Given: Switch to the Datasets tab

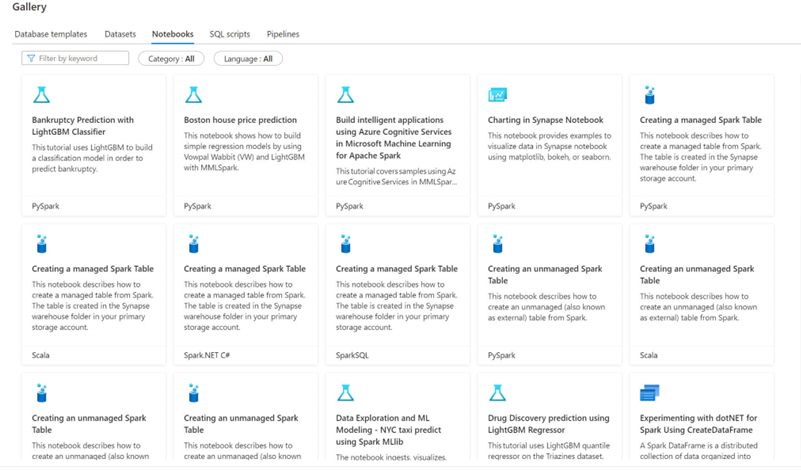Looking at the screenshot, I should (x=120, y=34).
